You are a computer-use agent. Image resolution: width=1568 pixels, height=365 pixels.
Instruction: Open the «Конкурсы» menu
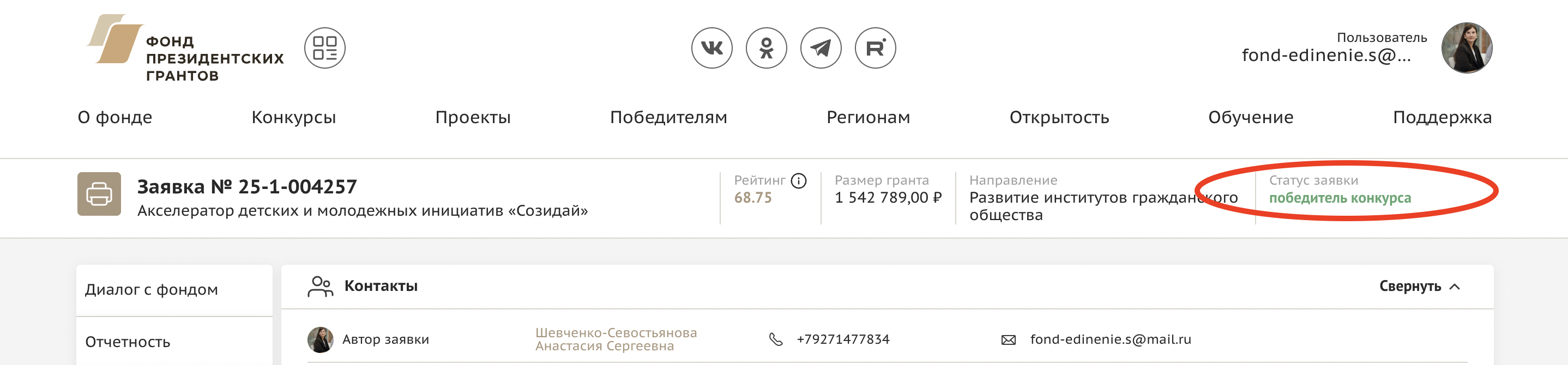pyautogui.click(x=293, y=117)
